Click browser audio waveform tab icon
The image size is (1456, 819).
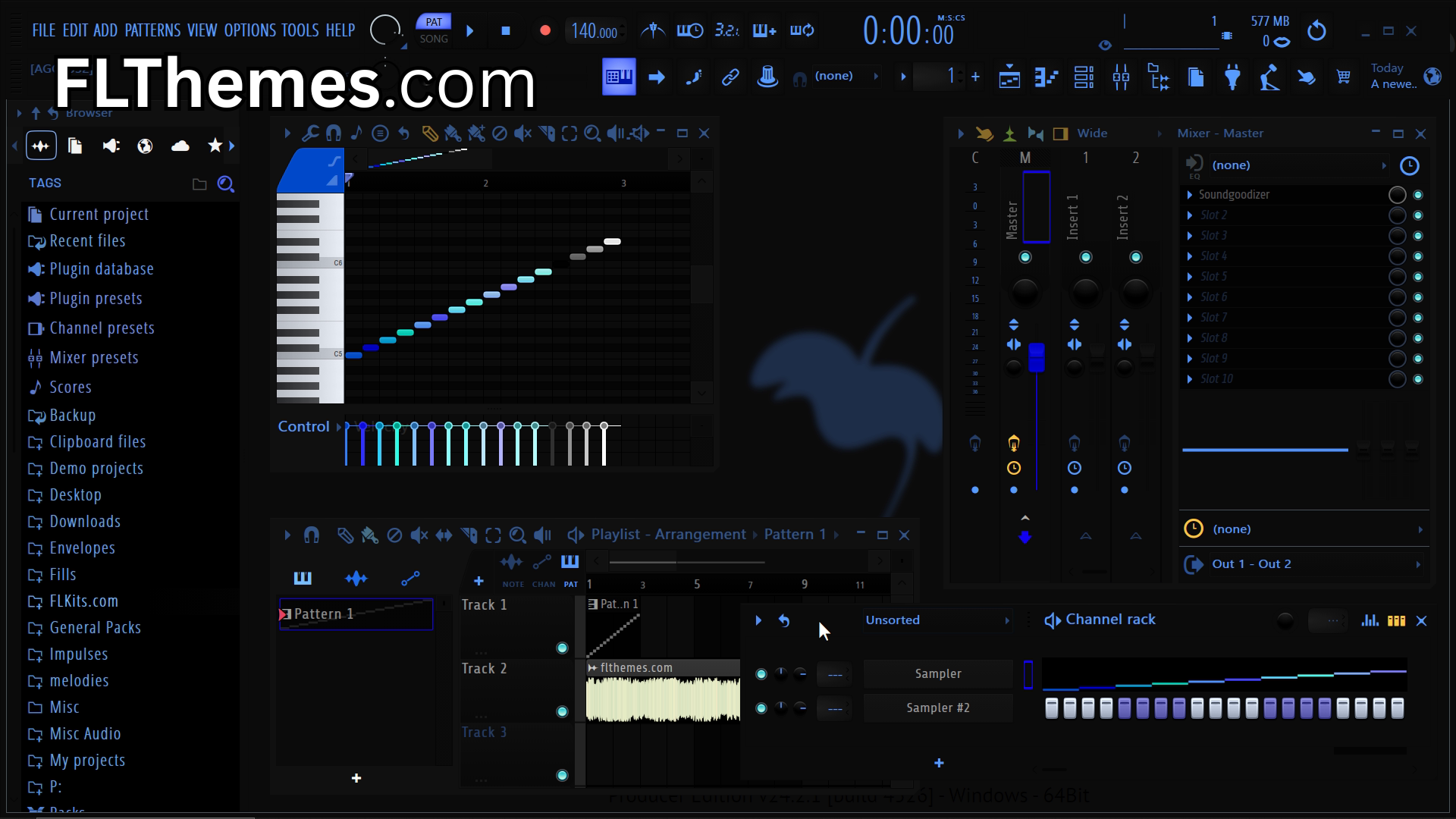pos(41,146)
